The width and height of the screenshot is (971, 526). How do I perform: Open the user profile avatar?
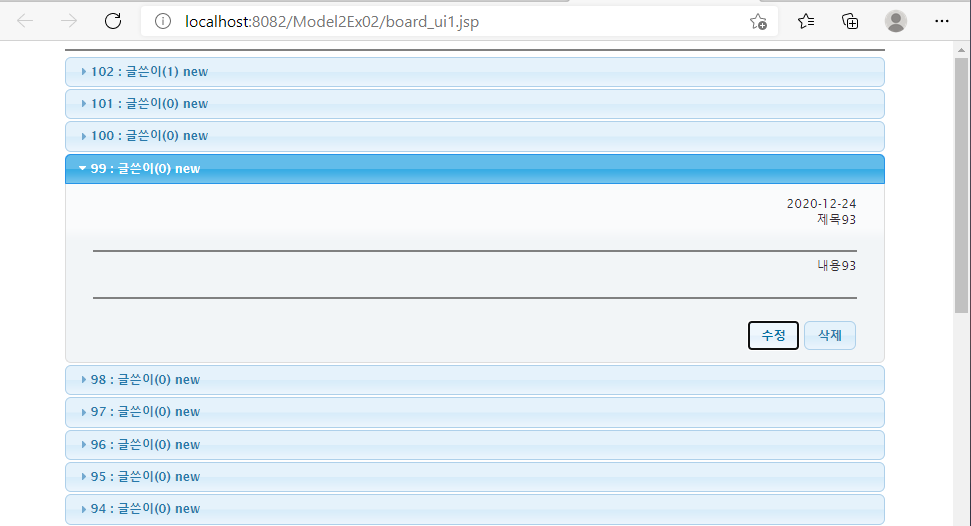pyautogui.click(x=895, y=21)
